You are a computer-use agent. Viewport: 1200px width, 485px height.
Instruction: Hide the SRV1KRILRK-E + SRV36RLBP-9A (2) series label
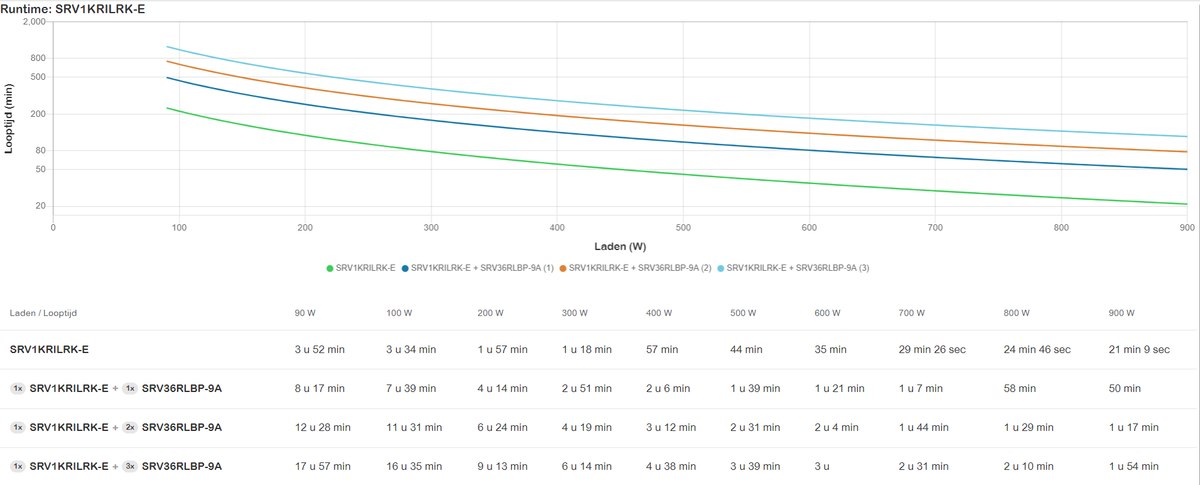click(640, 268)
